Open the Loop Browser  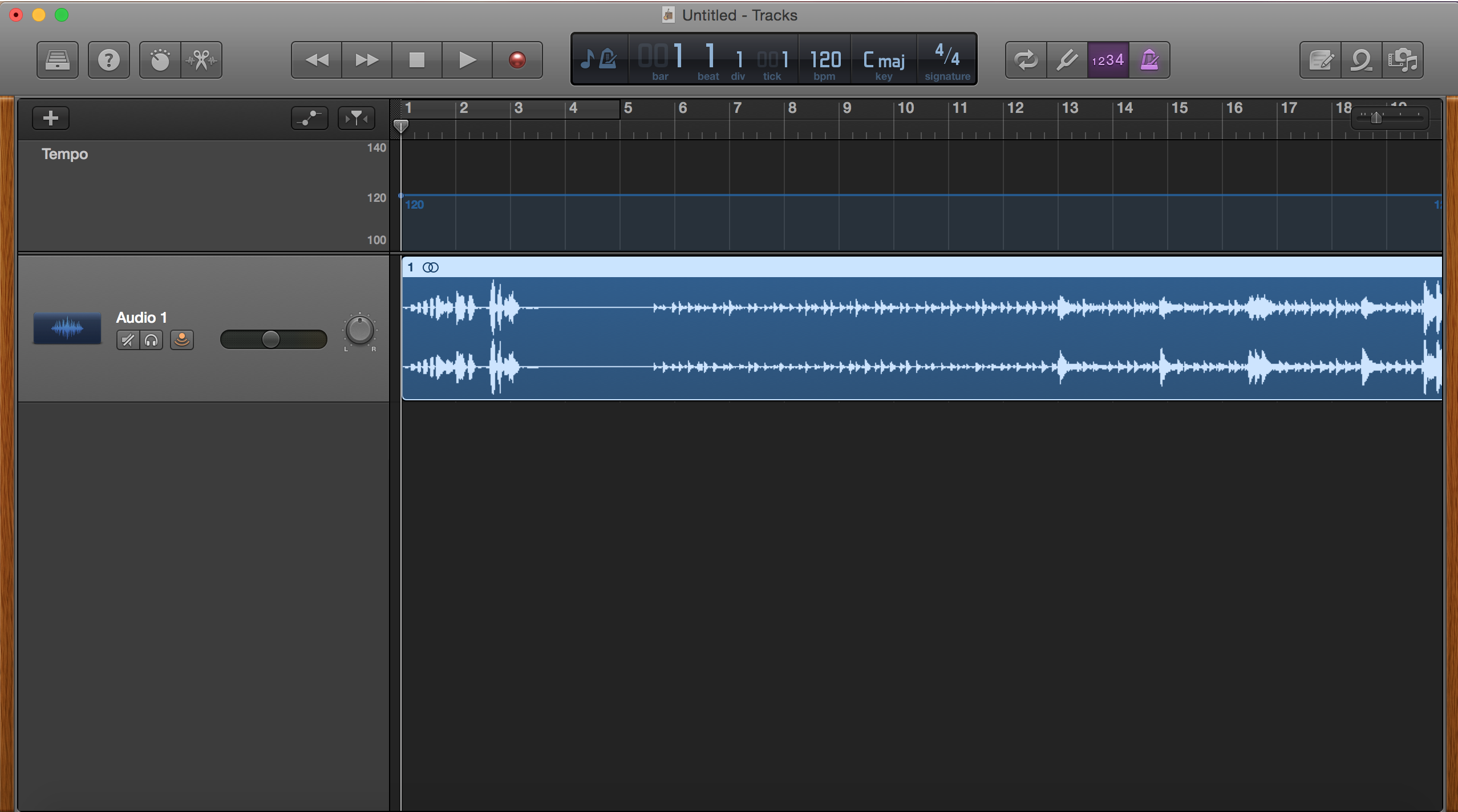[1362, 60]
